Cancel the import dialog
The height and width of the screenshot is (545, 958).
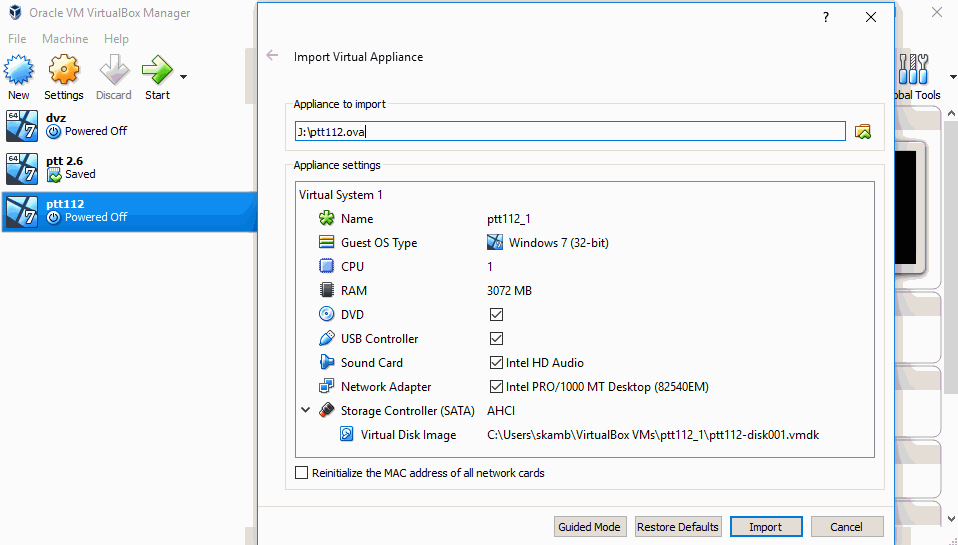[x=847, y=527]
